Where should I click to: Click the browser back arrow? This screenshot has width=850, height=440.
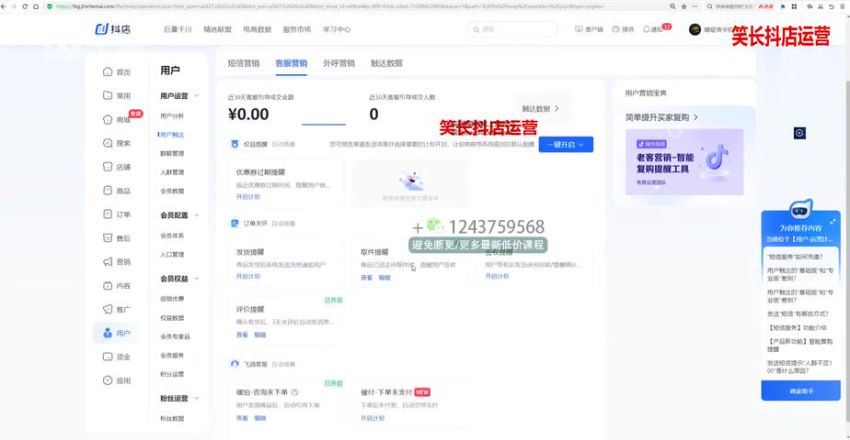click(4, 6)
